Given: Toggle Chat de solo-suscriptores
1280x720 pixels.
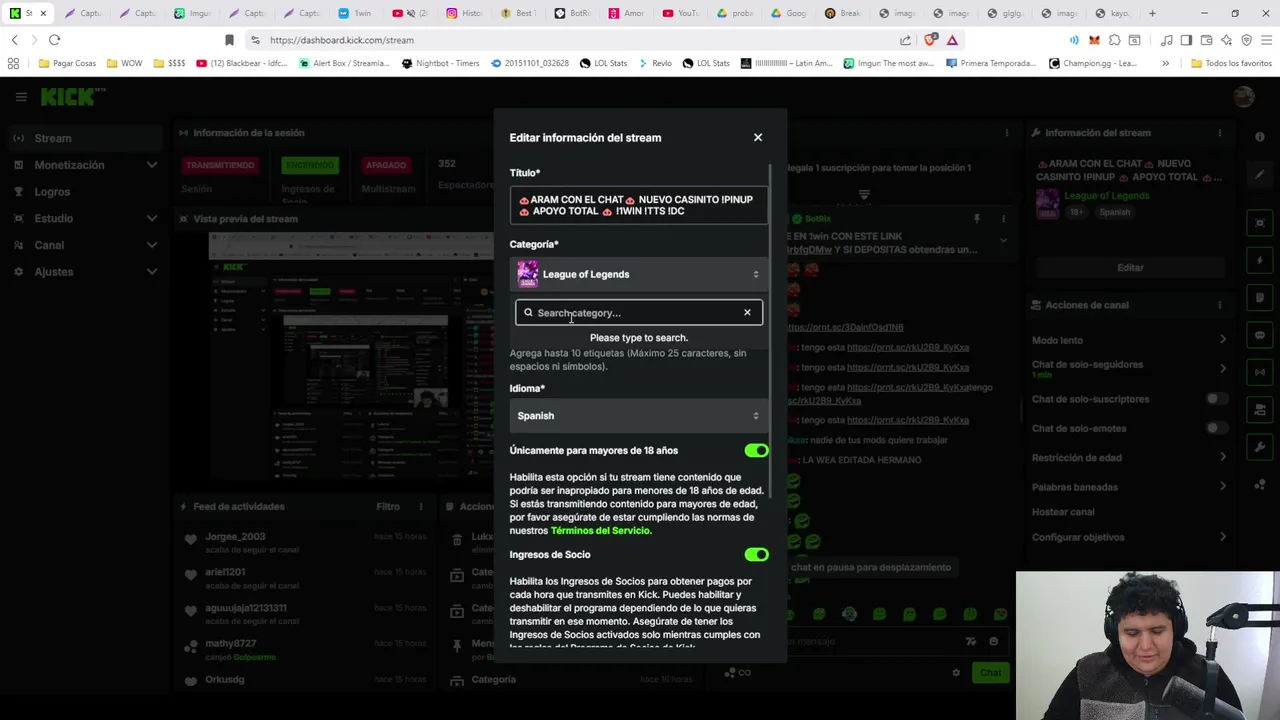Looking at the screenshot, I should point(1215,399).
